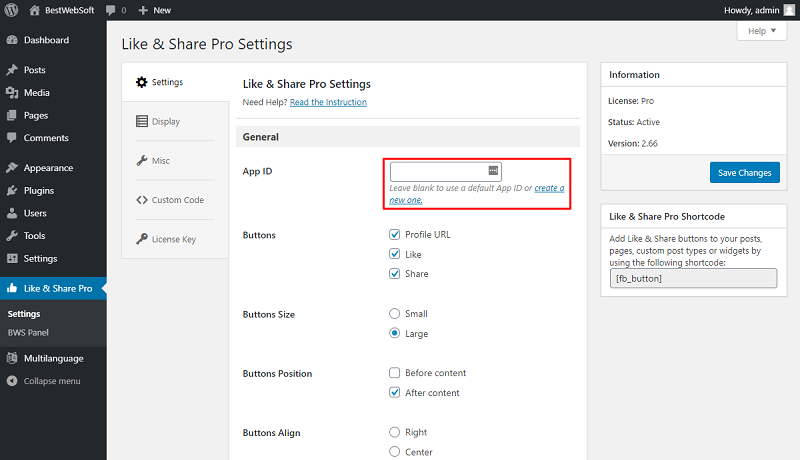This screenshot has height=460, width=800.
Task: Select the Large buttons size radio
Action: pos(394,334)
